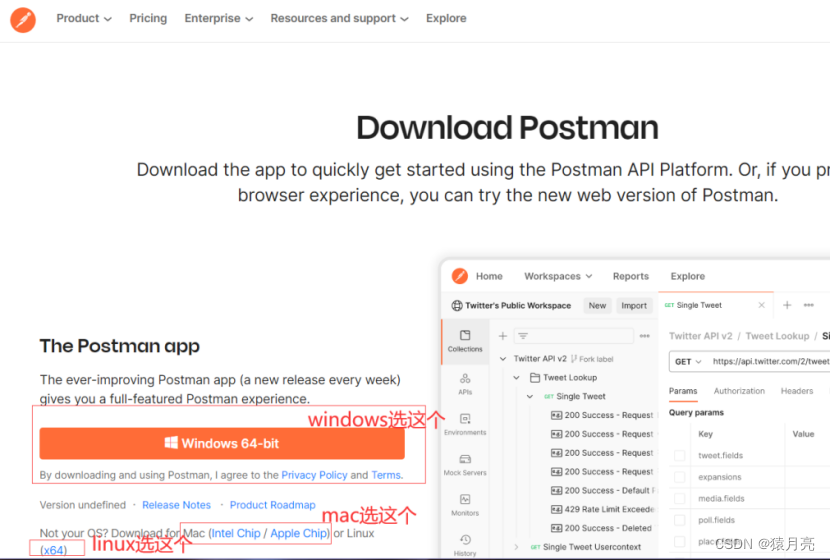Add a new request tab with plus
This screenshot has width=830, height=560.
click(787, 305)
